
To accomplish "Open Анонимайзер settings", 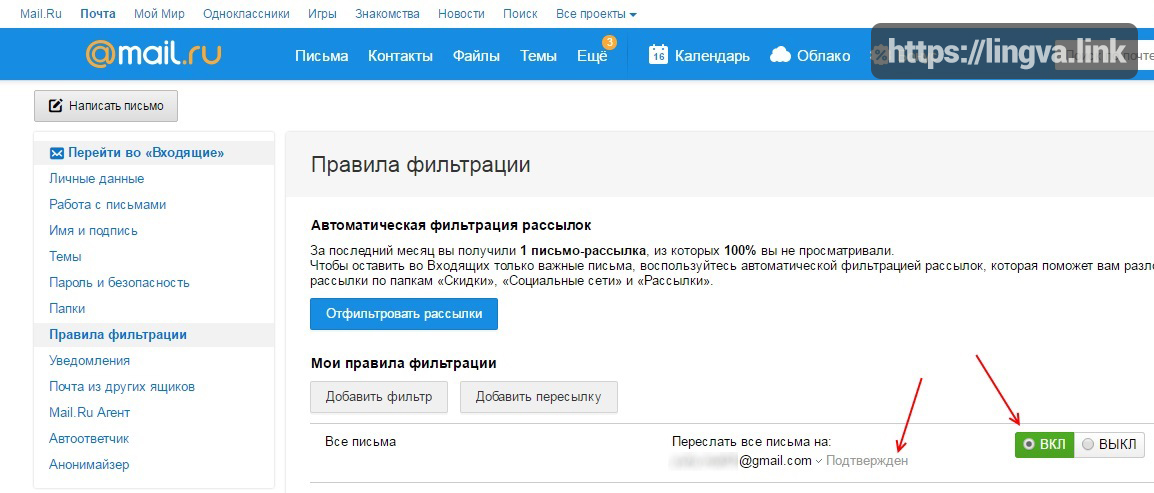I will point(89,465).
